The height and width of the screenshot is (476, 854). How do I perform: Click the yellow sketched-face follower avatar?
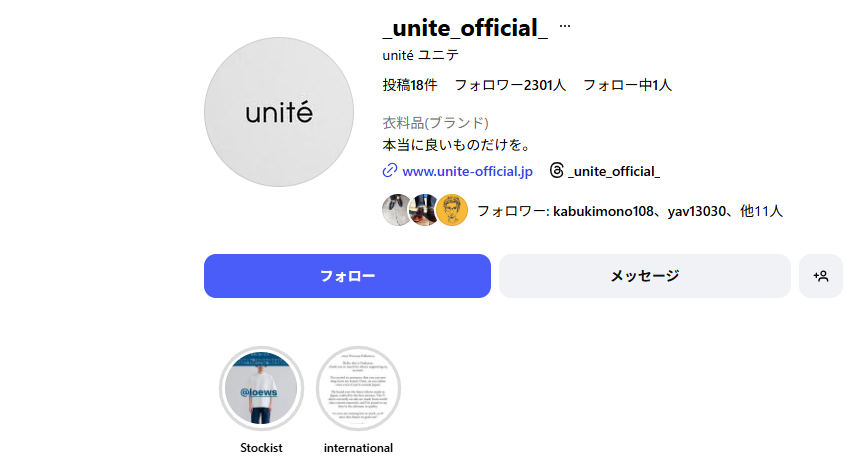point(452,210)
